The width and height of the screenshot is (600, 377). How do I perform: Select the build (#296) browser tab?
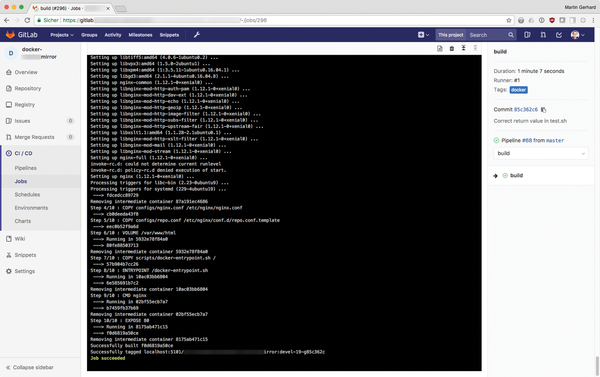[71, 8]
